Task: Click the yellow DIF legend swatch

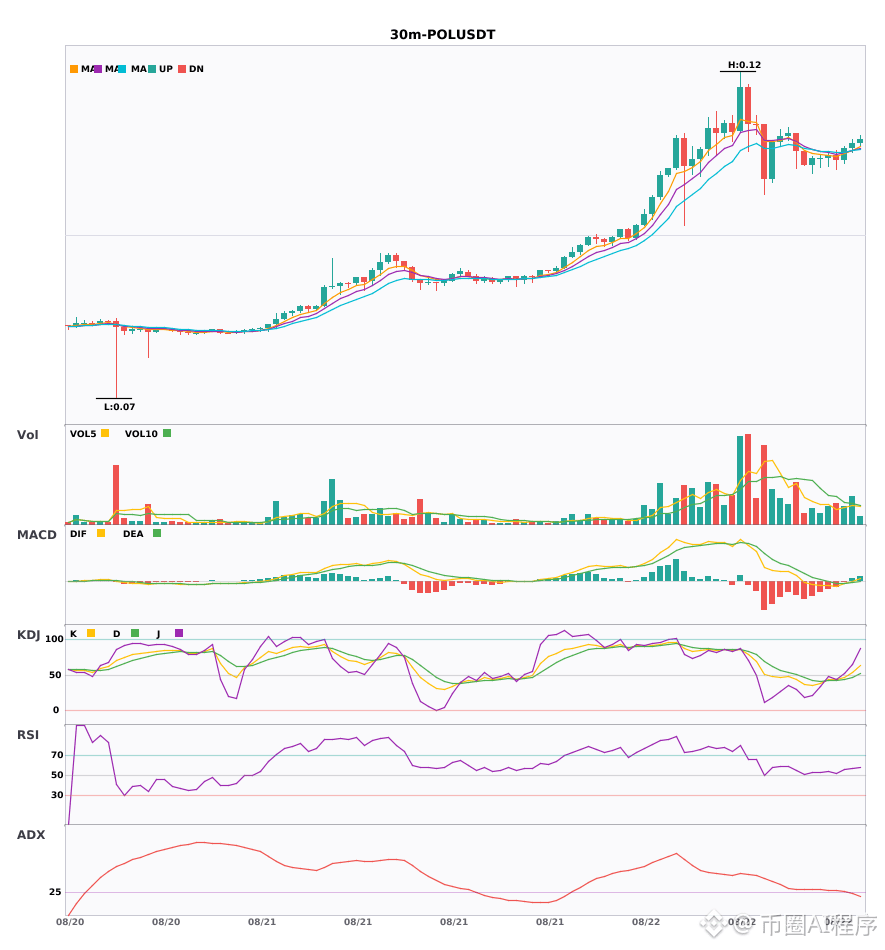Action: (x=101, y=533)
